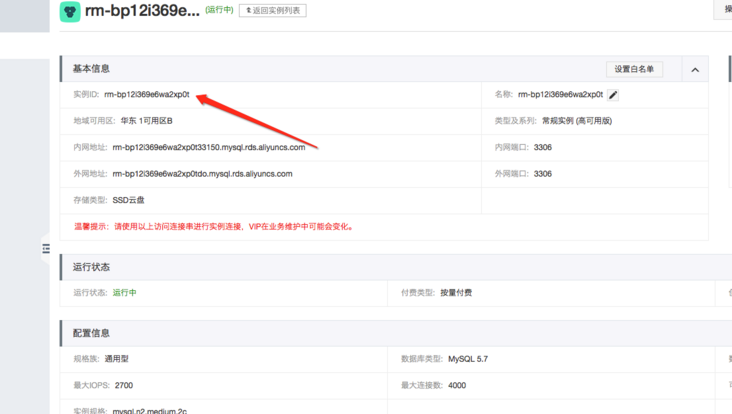Click the green RDS instance icon
Image resolution: width=732 pixels, height=414 pixels.
point(70,11)
